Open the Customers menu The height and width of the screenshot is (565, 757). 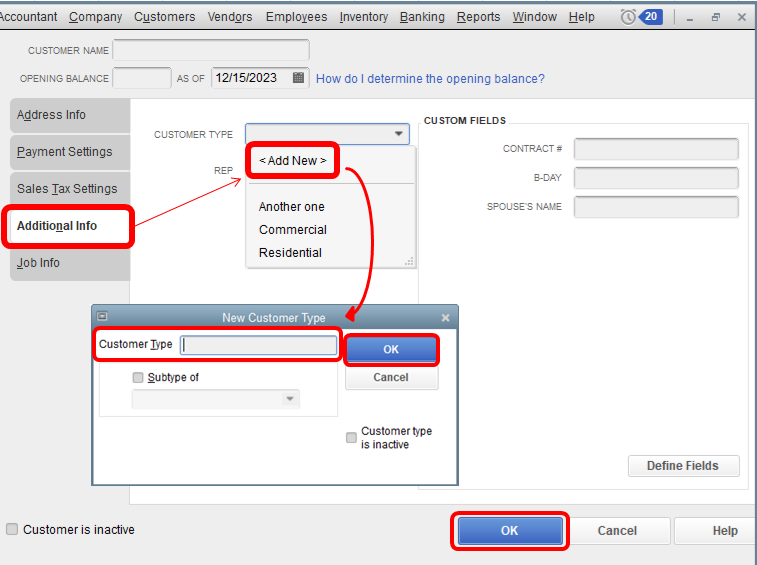tap(165, 17)
